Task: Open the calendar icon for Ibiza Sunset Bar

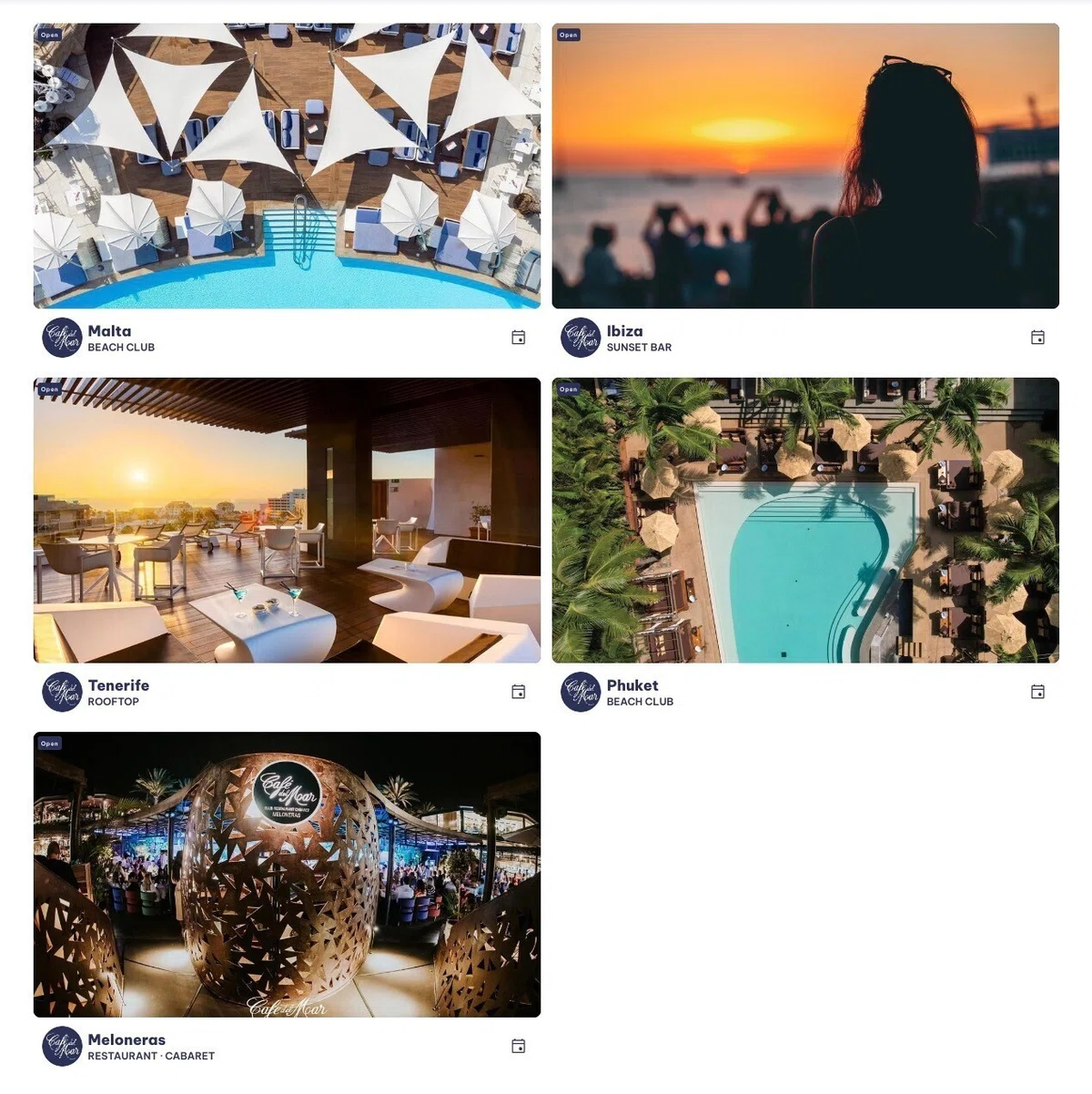Action: [x=1037, y=338]
